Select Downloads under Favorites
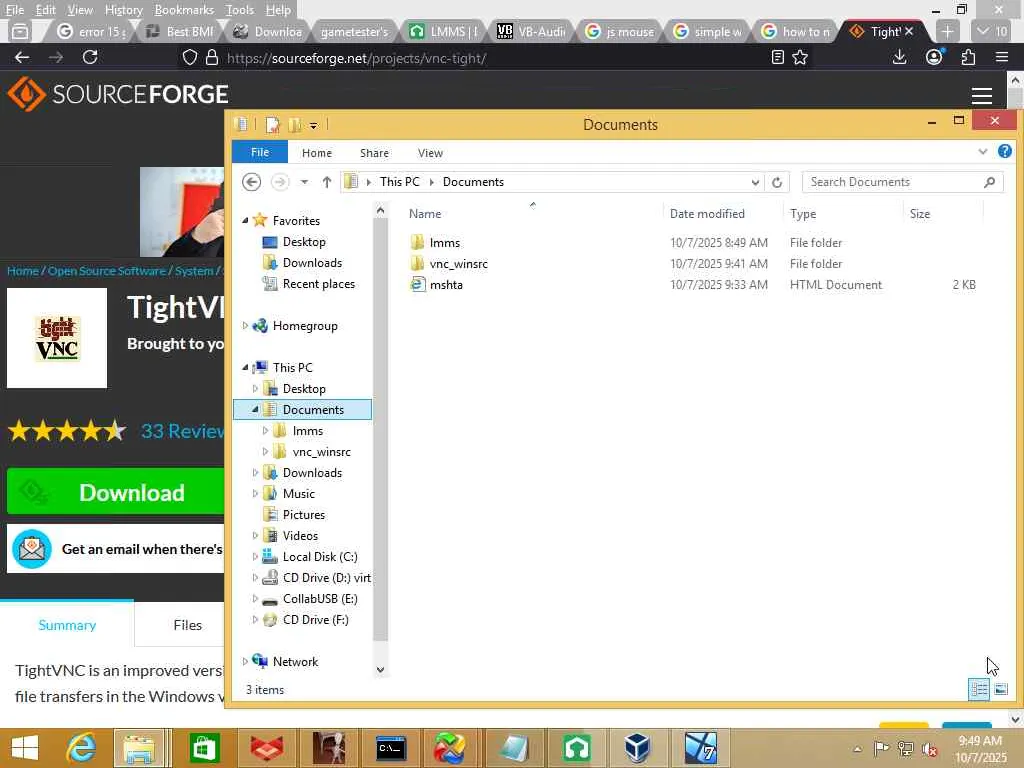1024x768 pixels. click(312, 263)
